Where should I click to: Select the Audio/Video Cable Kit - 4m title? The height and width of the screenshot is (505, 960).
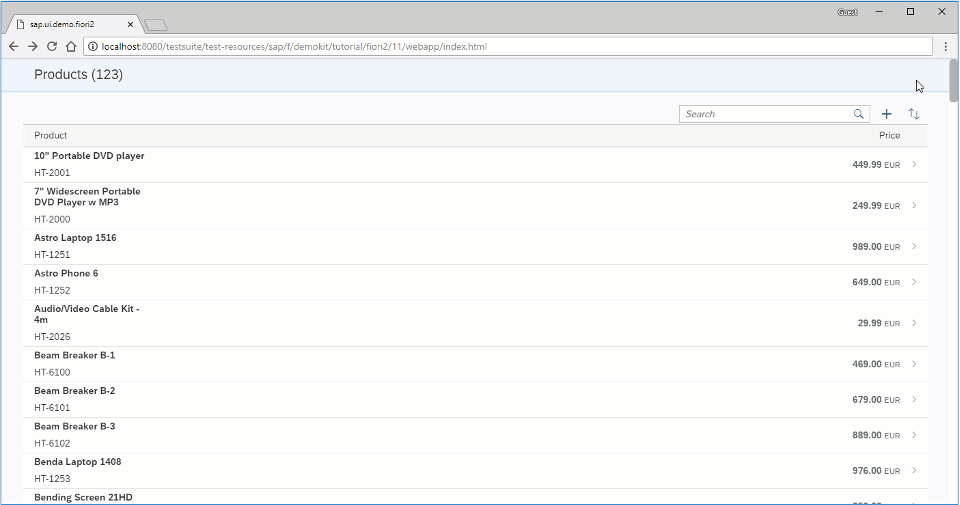[x=87, y=314]
